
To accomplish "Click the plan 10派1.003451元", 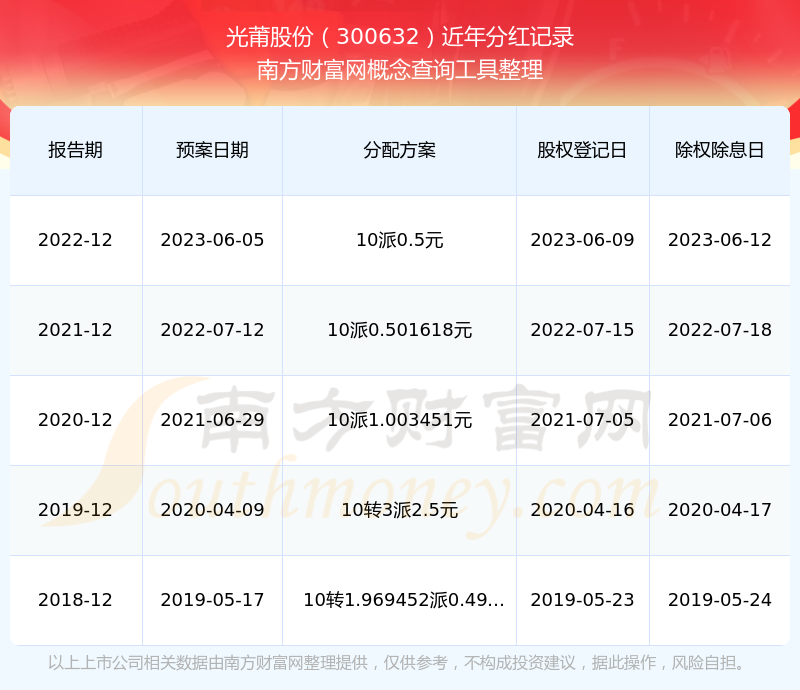I will [399, 420].
